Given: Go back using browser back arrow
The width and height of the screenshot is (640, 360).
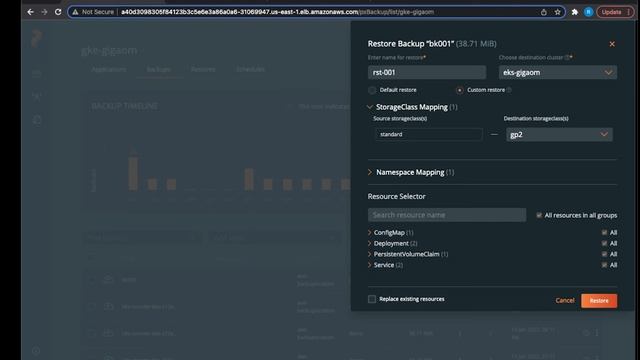Looking at the screenshot, I should tap(30, 12).
